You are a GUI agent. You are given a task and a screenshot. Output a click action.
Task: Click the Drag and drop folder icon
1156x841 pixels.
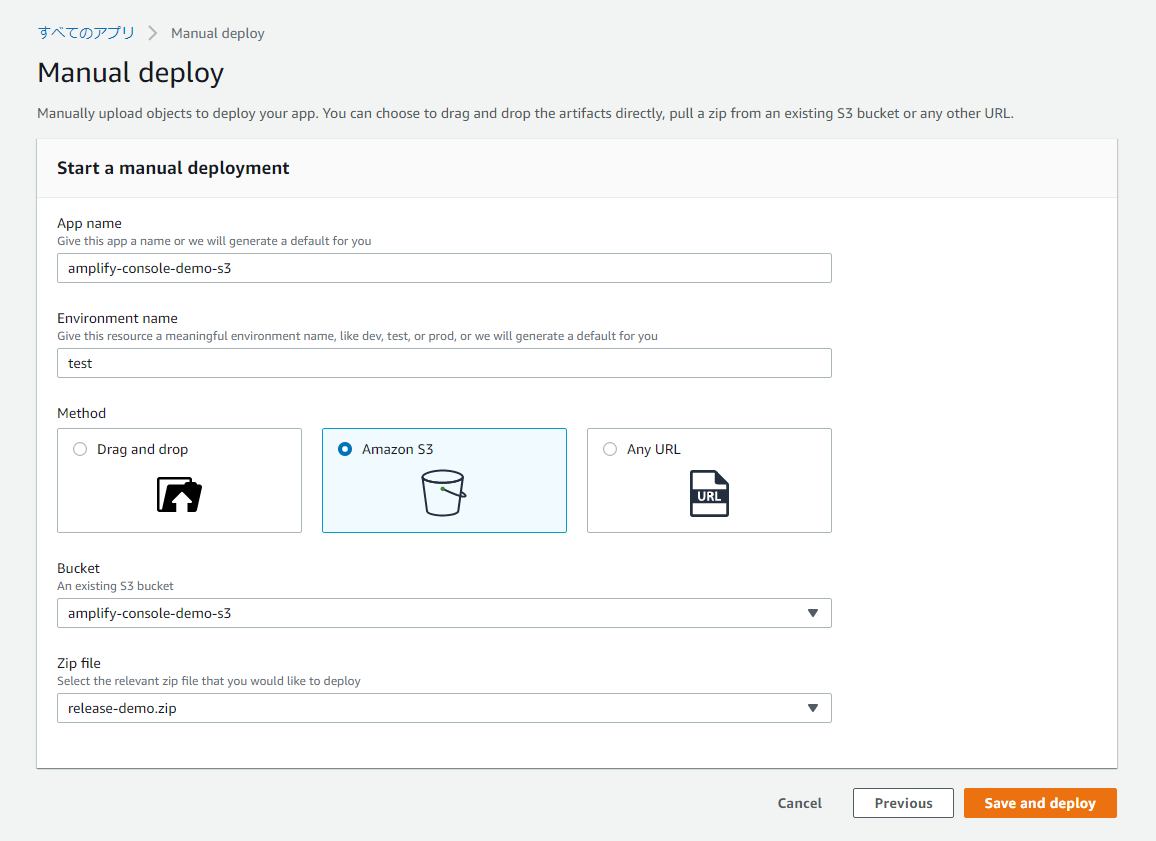click(x=179, y=494)
